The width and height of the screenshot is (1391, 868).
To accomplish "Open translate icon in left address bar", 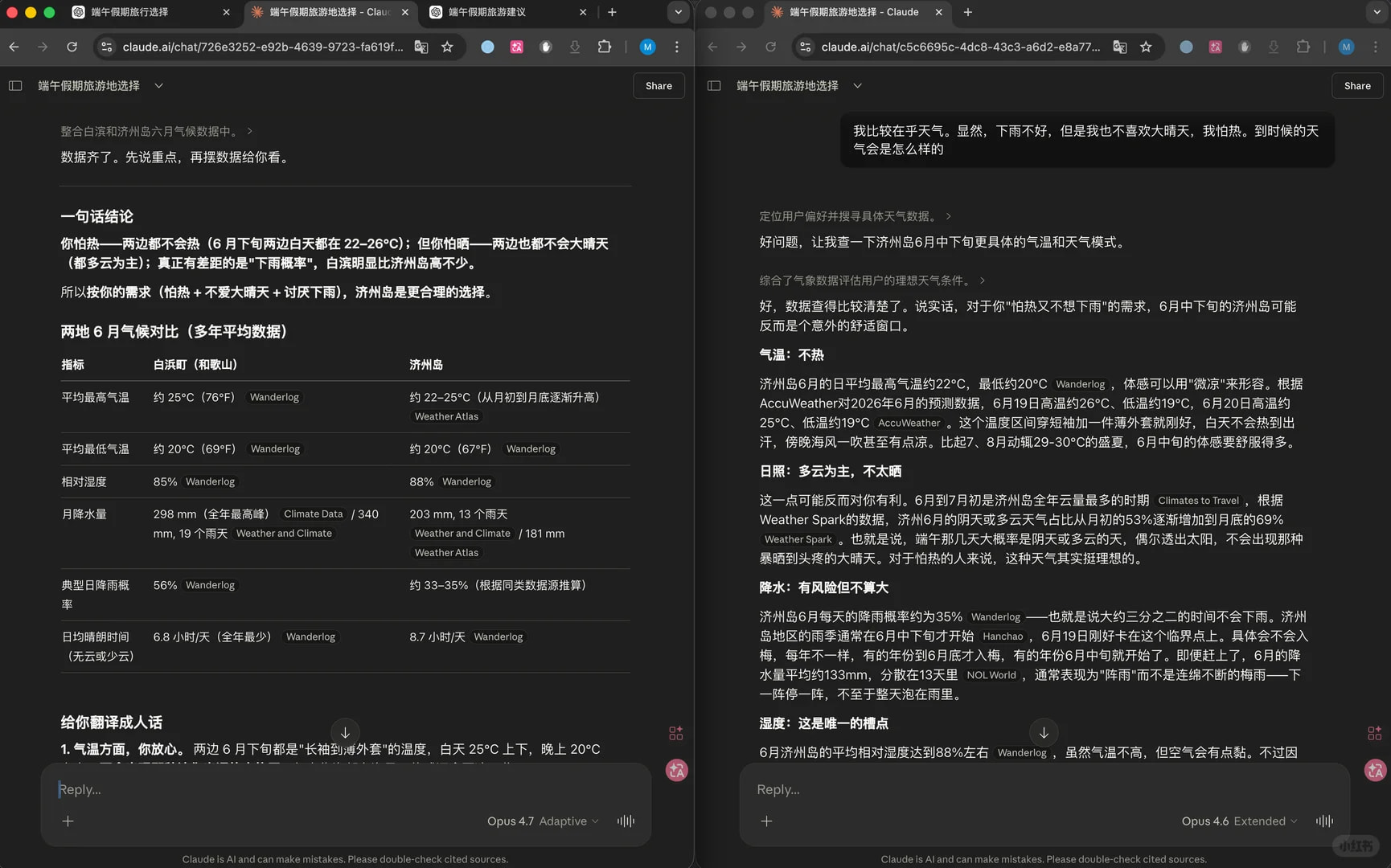I will (421, 47).
